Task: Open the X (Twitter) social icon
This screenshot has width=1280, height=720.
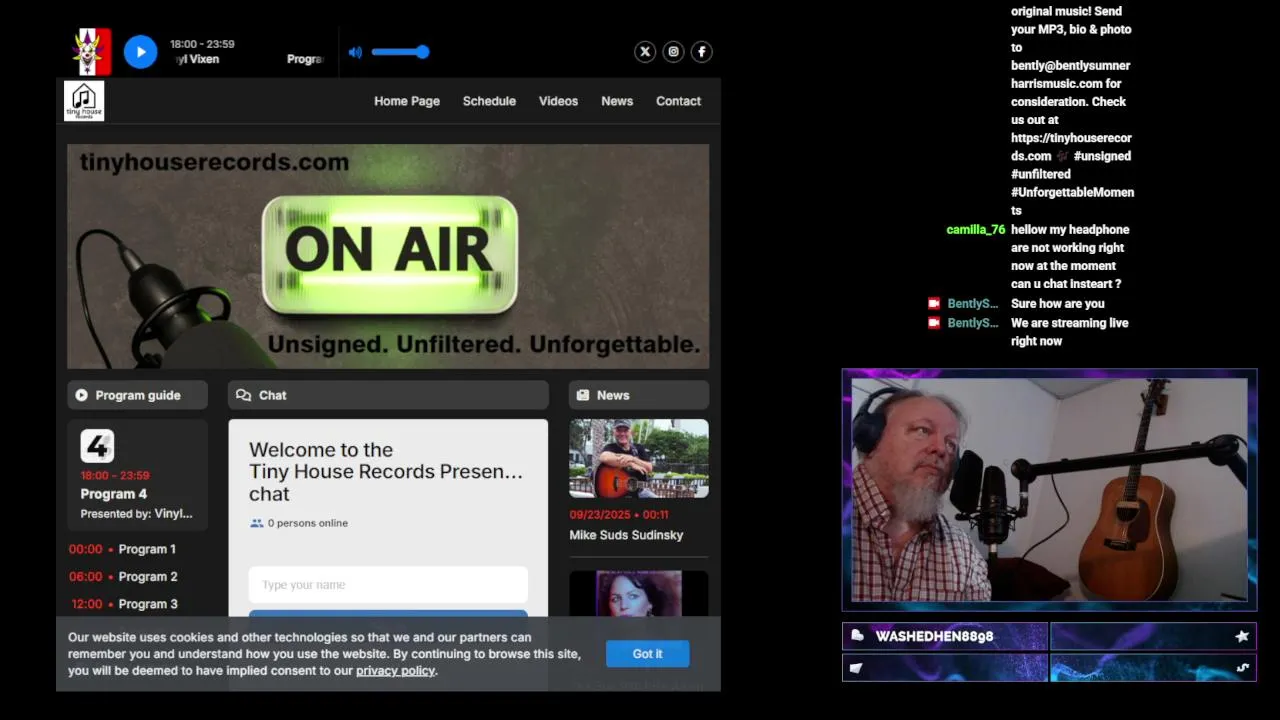Action: [645, 52]
